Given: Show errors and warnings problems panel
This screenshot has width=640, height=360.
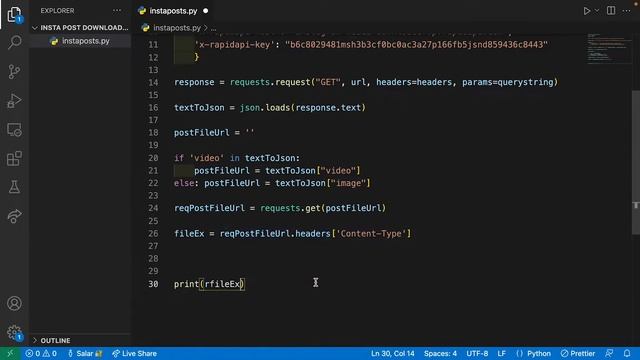Looking at the screenshot, I should [41, 353].
